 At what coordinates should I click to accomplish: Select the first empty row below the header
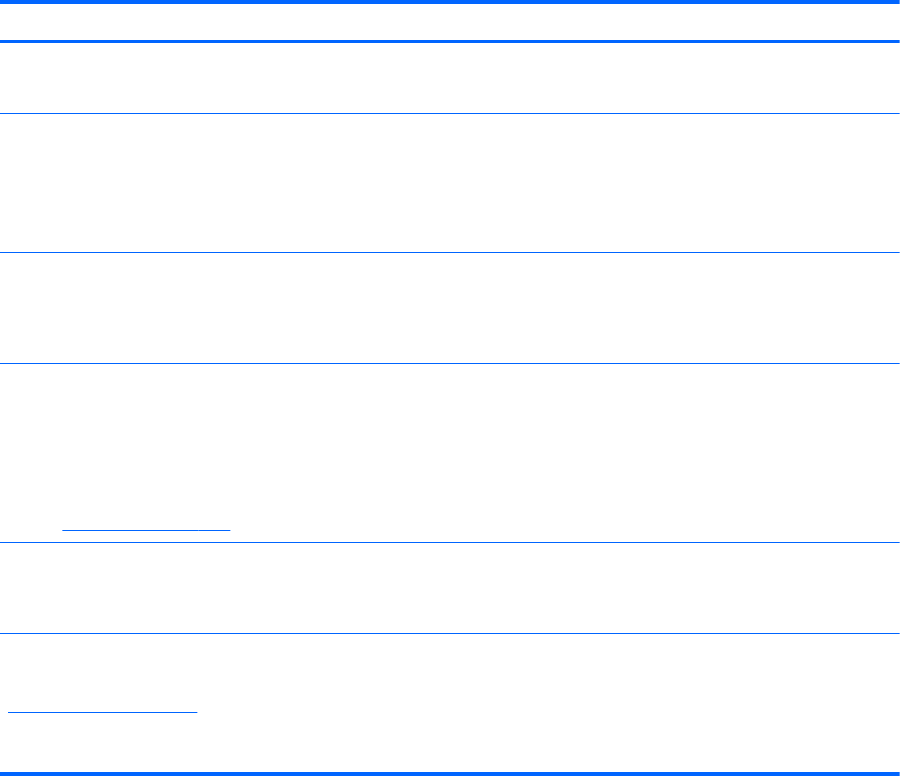[450, 77]
